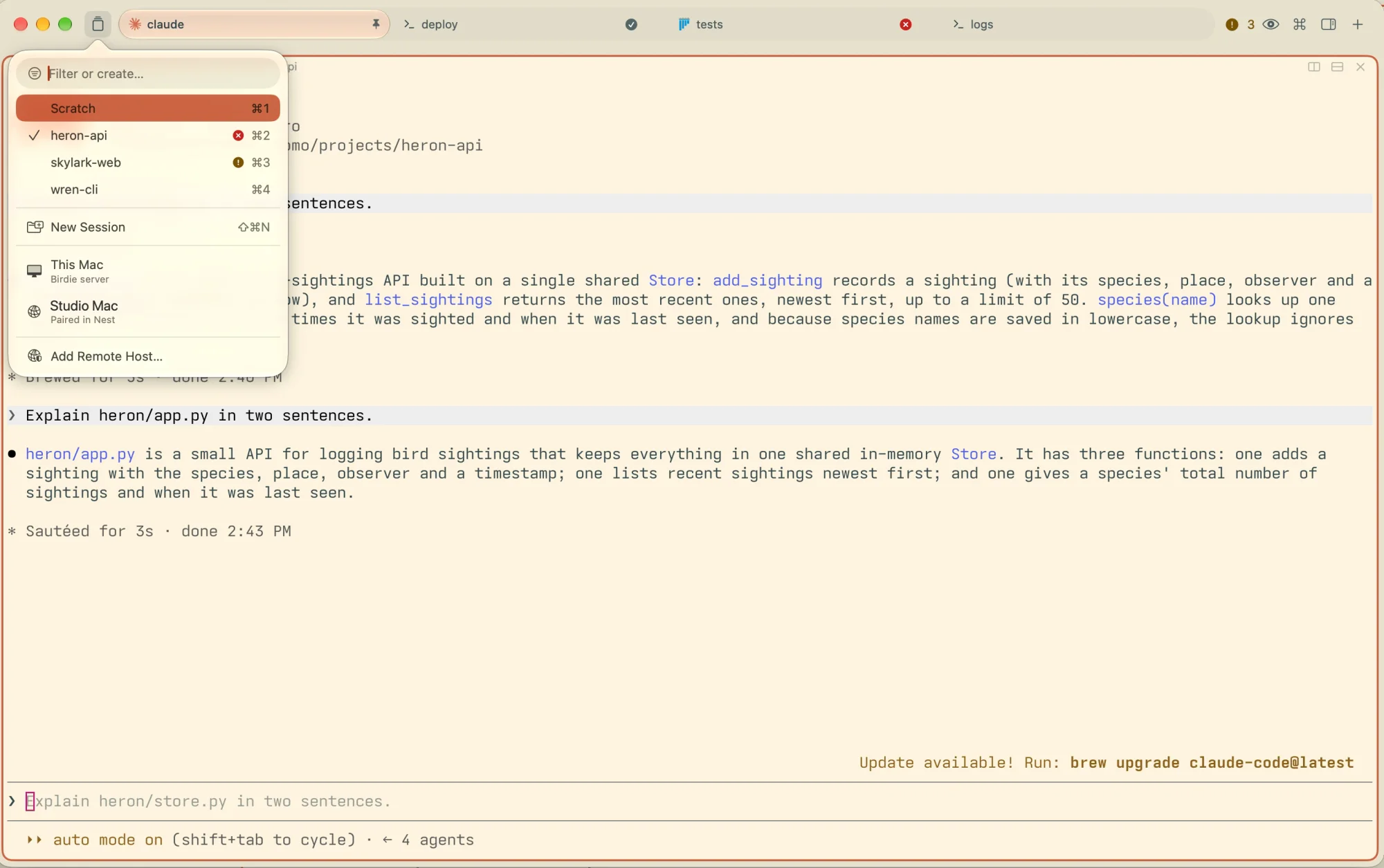
Task: Open the claude tab
Action: point(255,24)
